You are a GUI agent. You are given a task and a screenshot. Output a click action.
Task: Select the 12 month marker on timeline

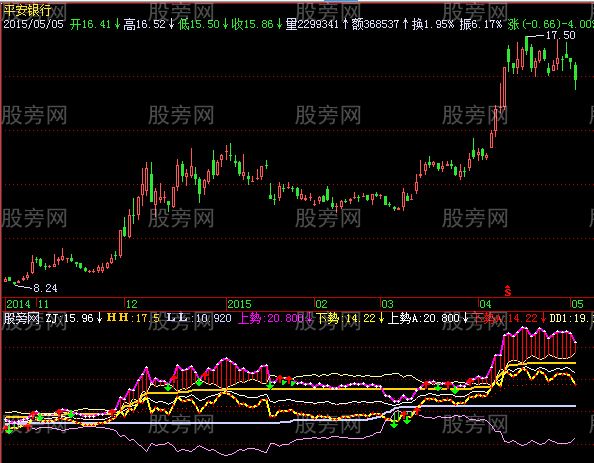pos(131,304)
